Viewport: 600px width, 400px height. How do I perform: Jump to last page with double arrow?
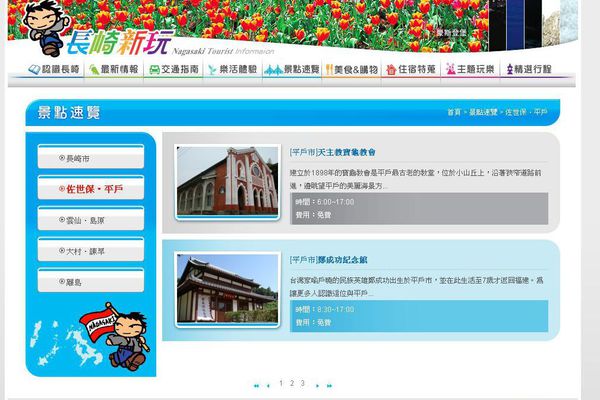329,385
